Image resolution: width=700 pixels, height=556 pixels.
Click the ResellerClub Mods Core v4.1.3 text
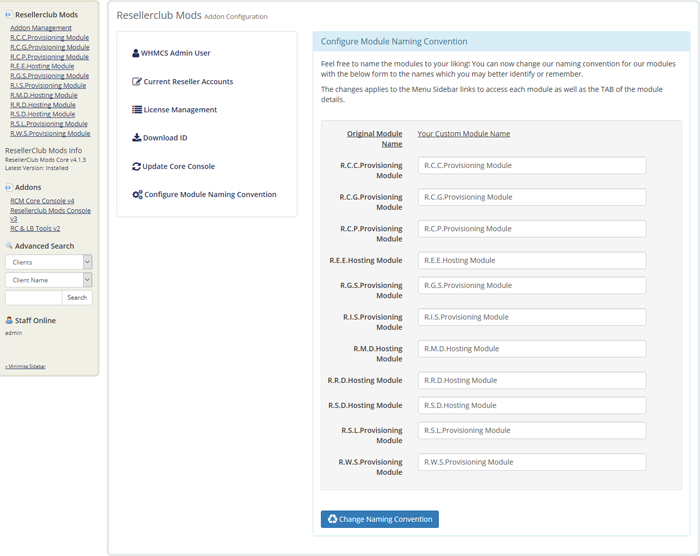pos(46,159)
